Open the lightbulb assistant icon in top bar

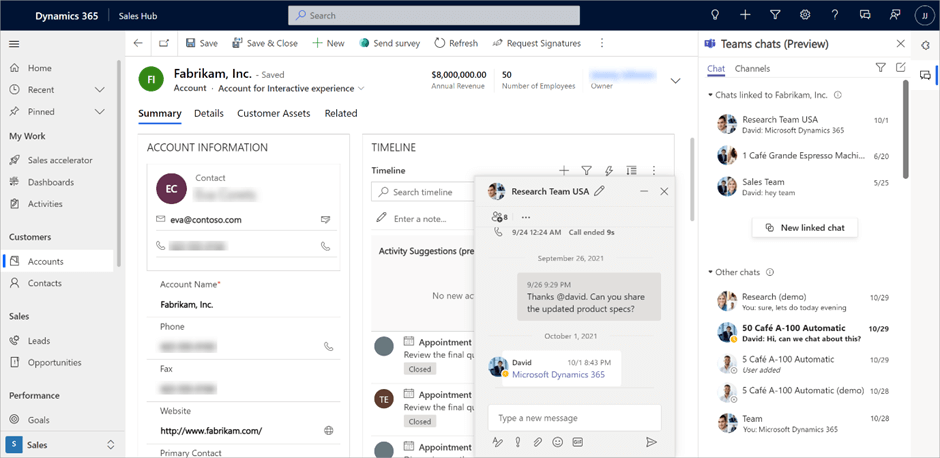click(715, 15)
